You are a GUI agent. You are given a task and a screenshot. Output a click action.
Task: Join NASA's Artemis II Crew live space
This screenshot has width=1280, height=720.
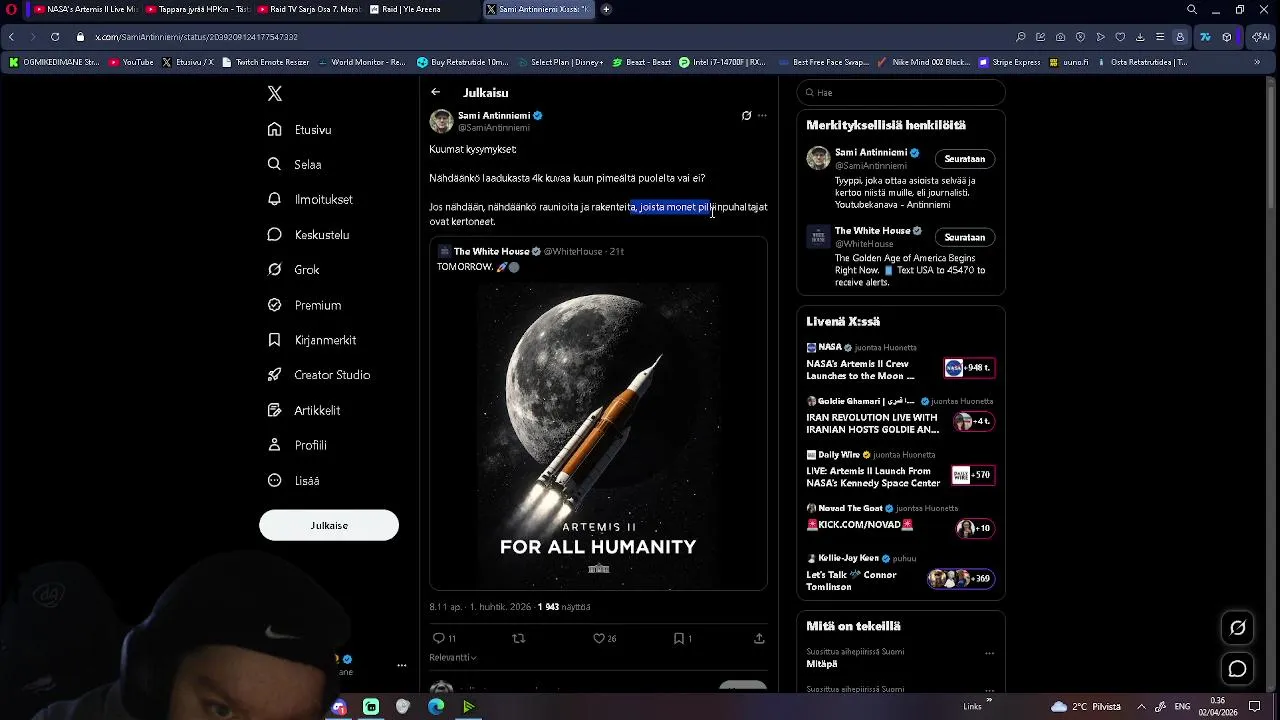pos(900,364)
